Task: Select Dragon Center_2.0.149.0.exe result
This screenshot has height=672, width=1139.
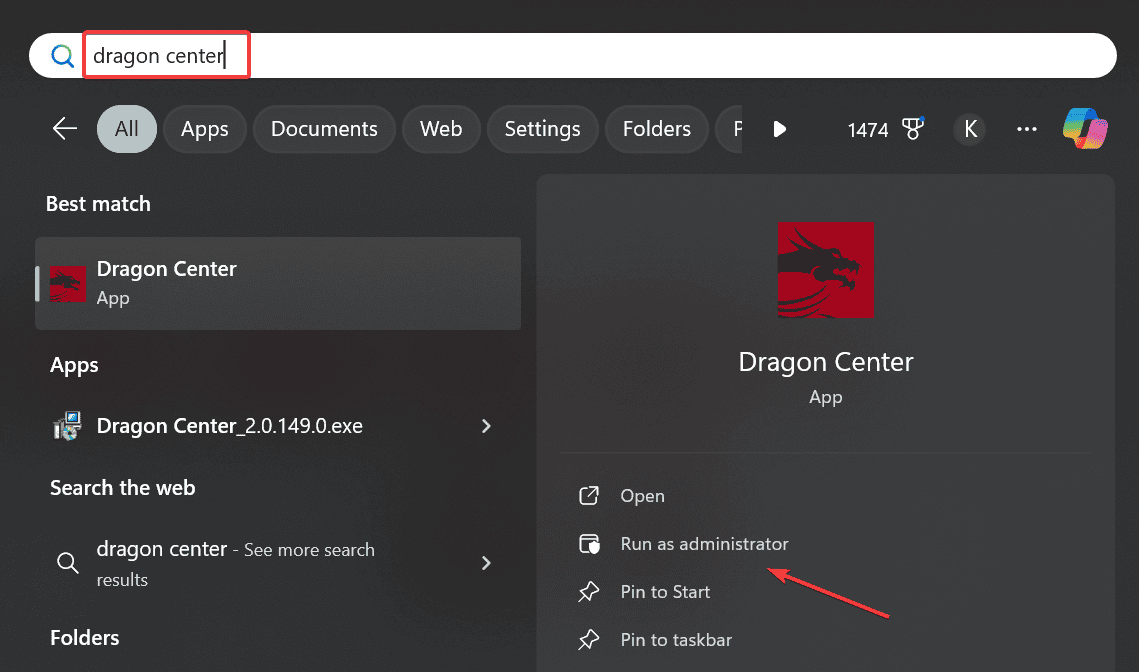Action: [278, 426]
